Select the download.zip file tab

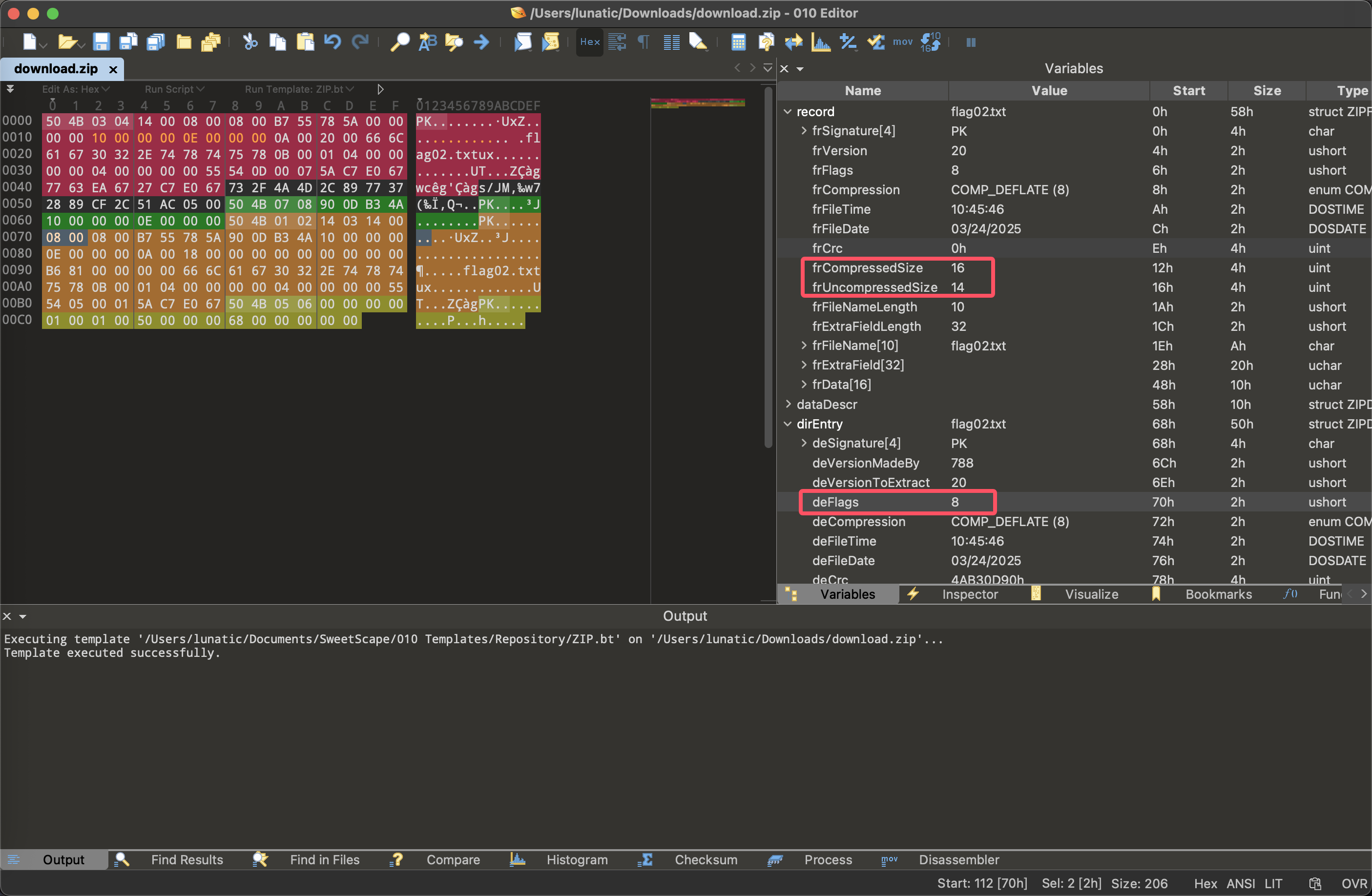tap(56, 69)
